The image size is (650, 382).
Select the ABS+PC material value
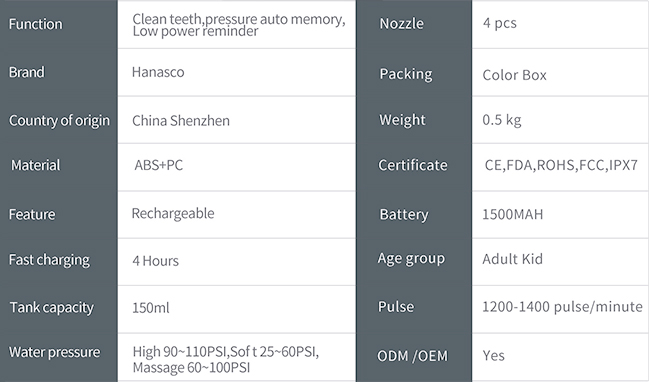pyautogui.click(x=158, y=165)
